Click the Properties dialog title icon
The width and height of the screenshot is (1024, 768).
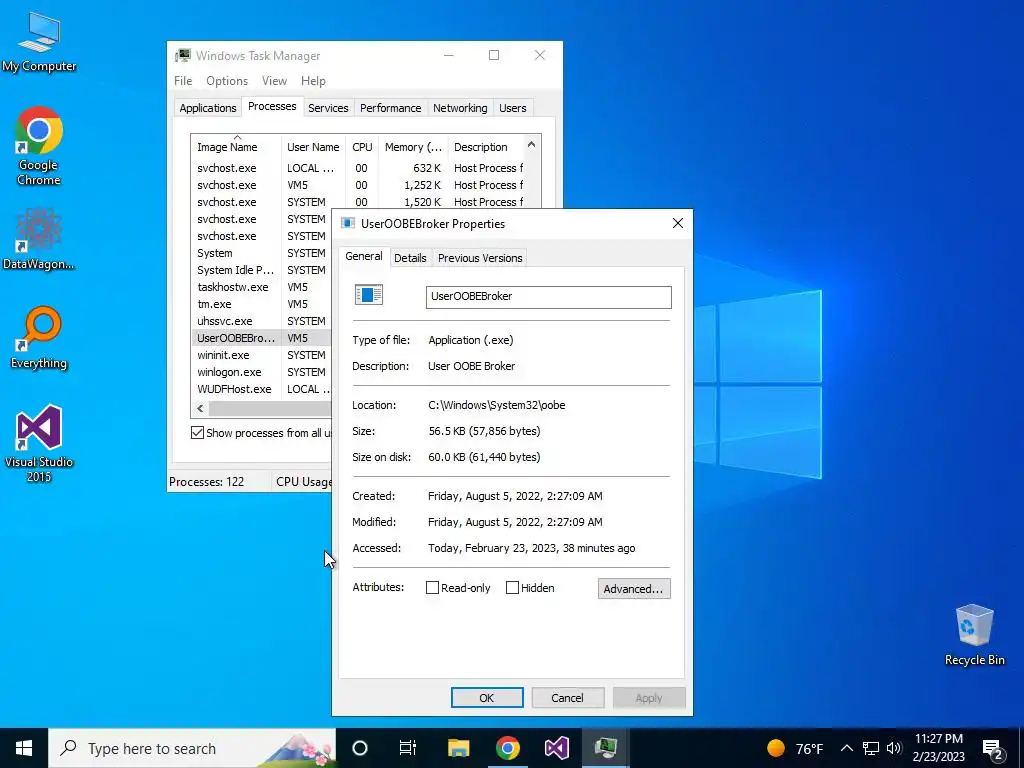348,223
